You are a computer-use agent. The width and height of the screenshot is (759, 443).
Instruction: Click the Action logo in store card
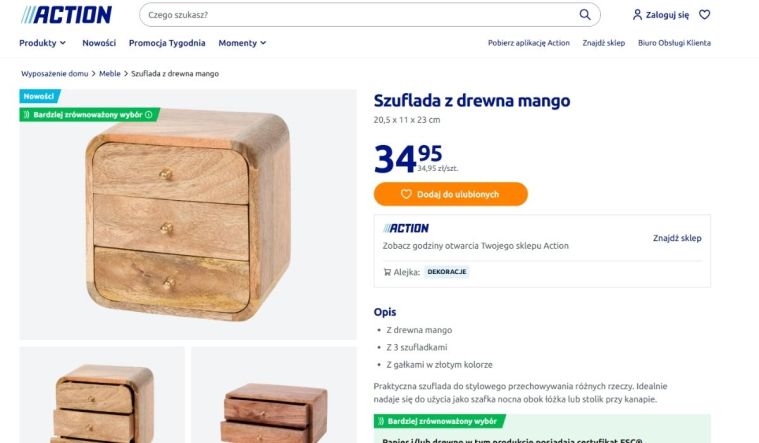tap(406, 228)
